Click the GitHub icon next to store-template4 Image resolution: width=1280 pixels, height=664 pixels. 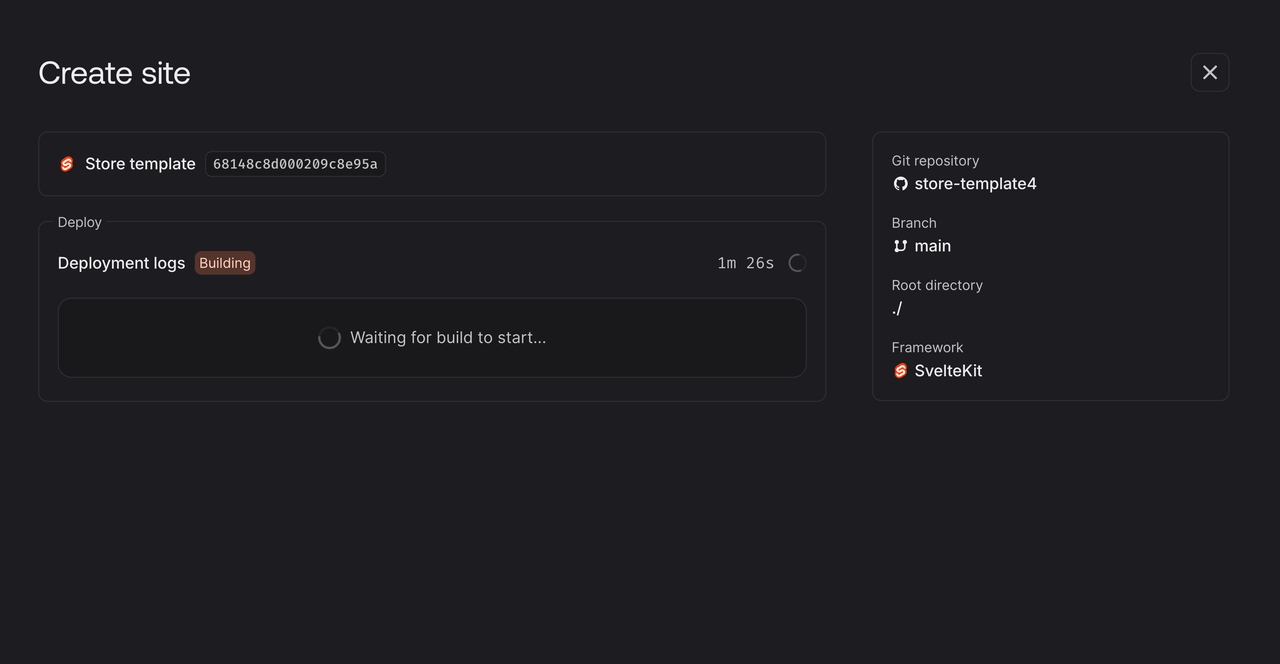pos(900,184)
